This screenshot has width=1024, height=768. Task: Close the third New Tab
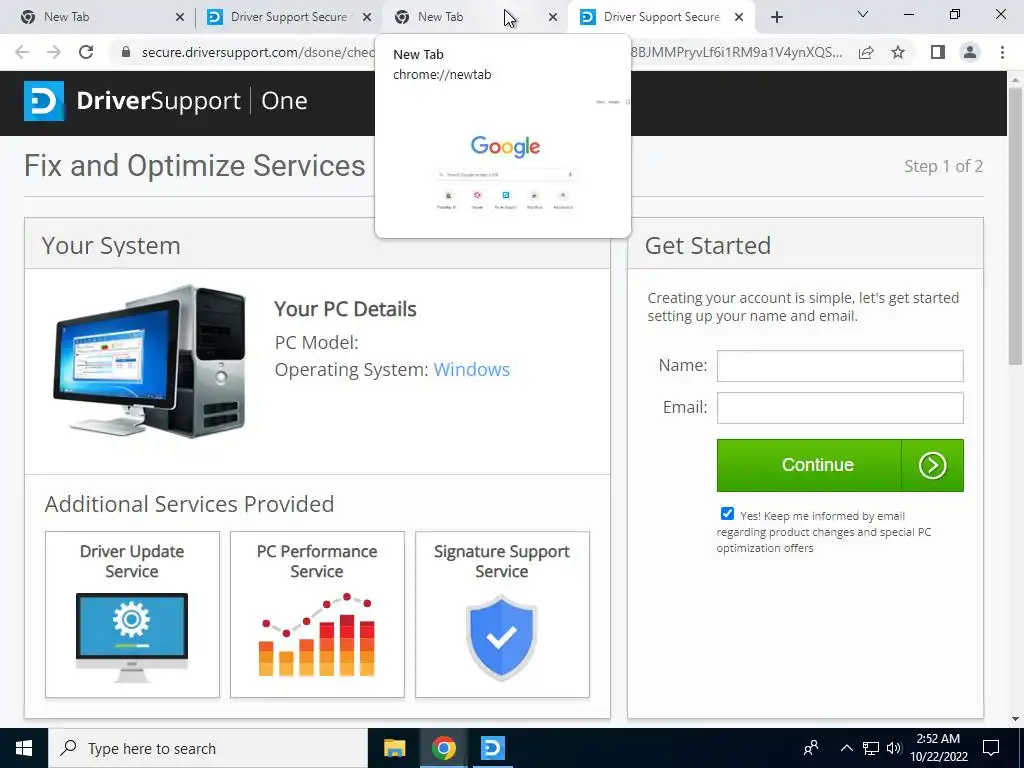pos(553,18)
